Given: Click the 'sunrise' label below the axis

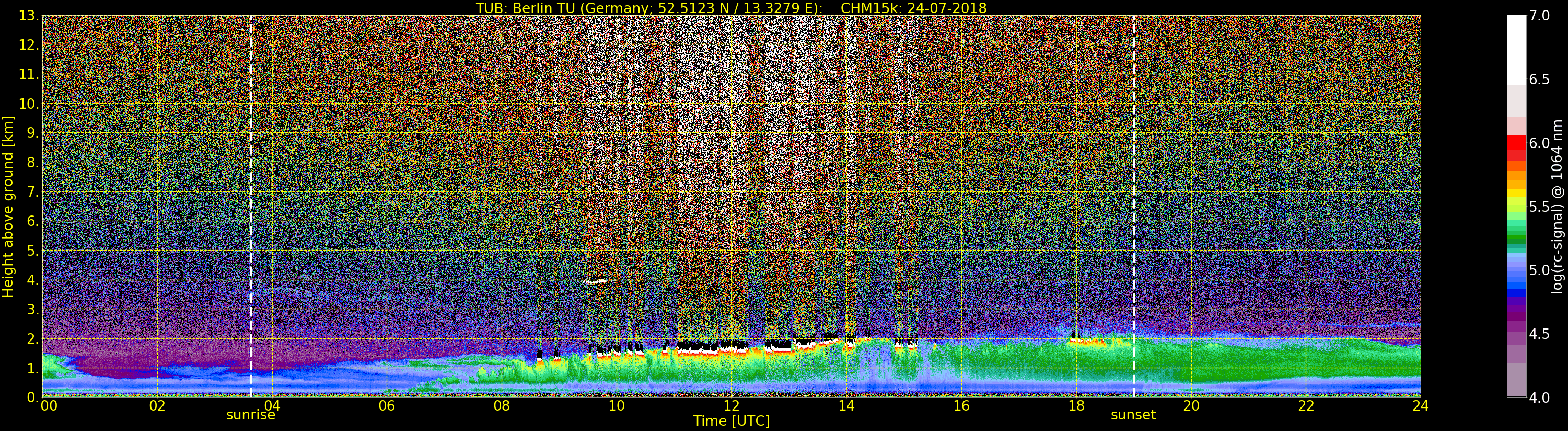Looking at the screenshot, I should 251,415.
